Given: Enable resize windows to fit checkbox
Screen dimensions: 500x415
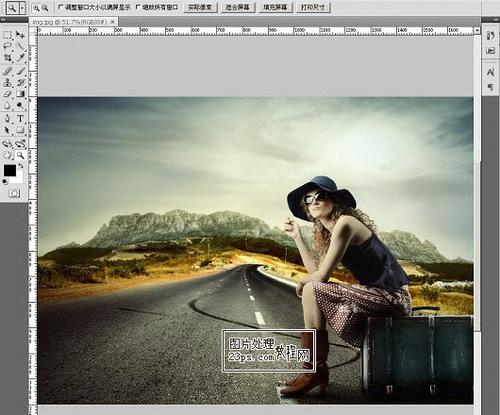Looking at the screenshot, I should coord(60,7).
